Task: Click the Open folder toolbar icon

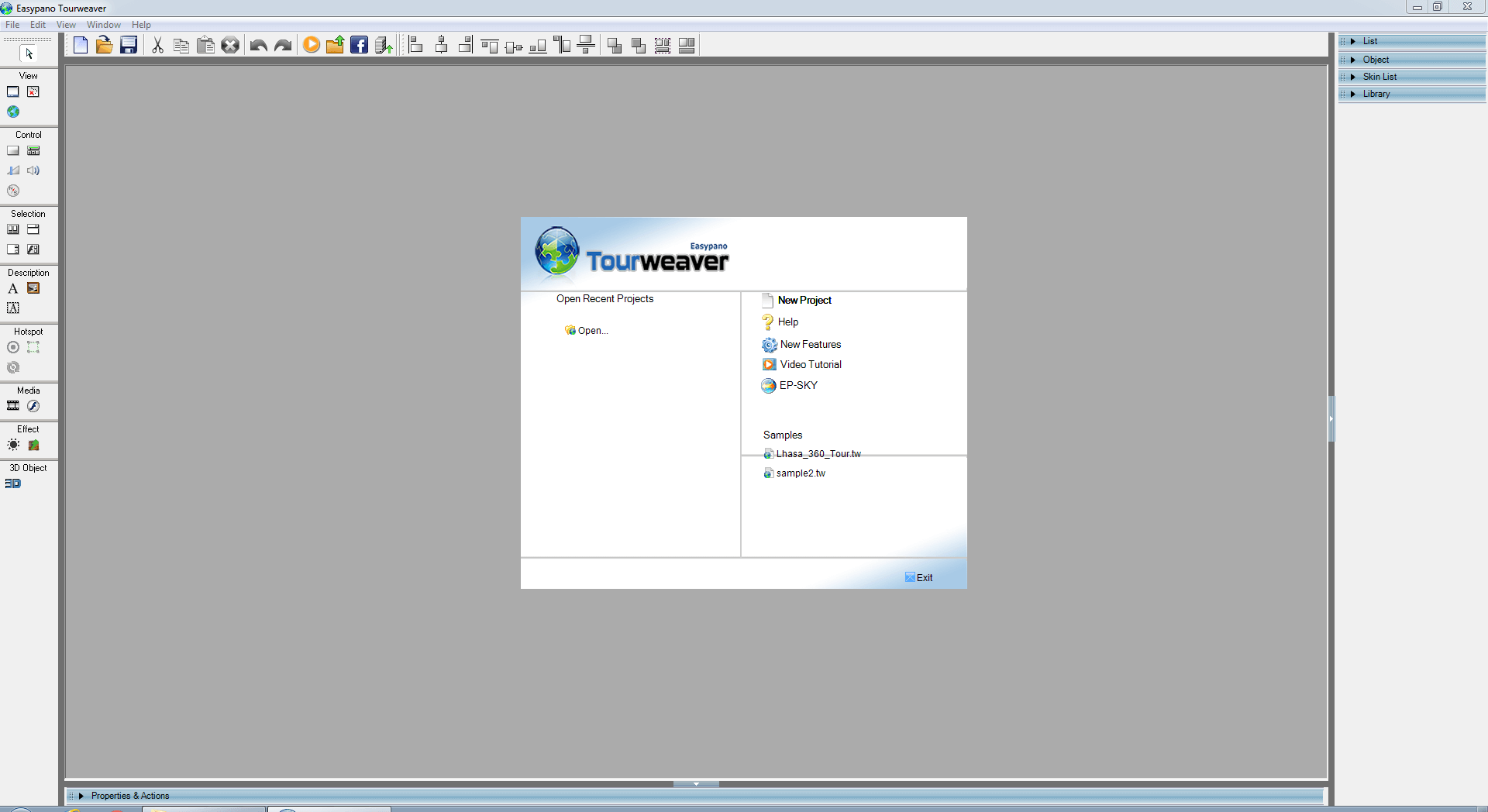Action: coord(105,45)
